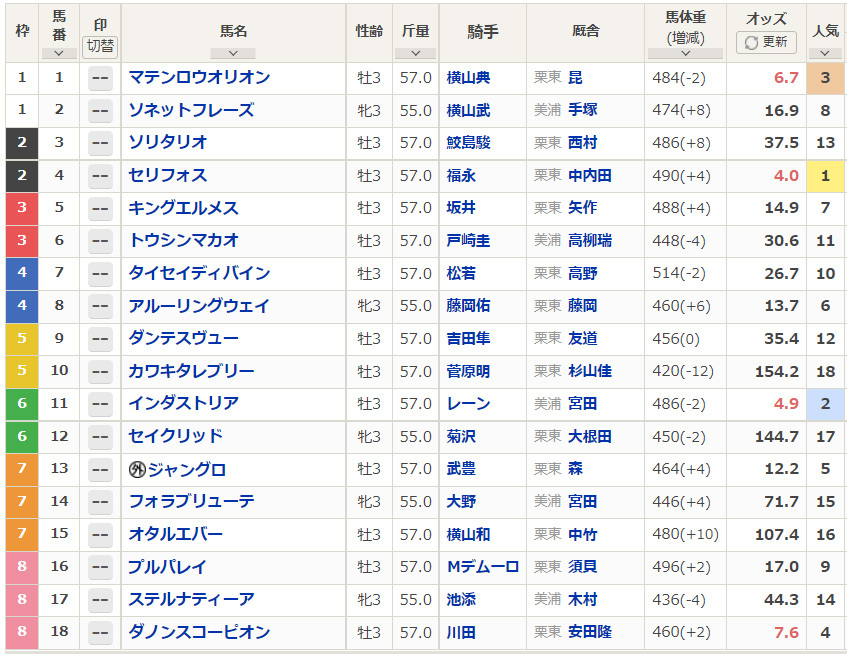This screenshot has height=654, width=847.
Task: Click the yellow 1 popularity cell
Action: 825,176
